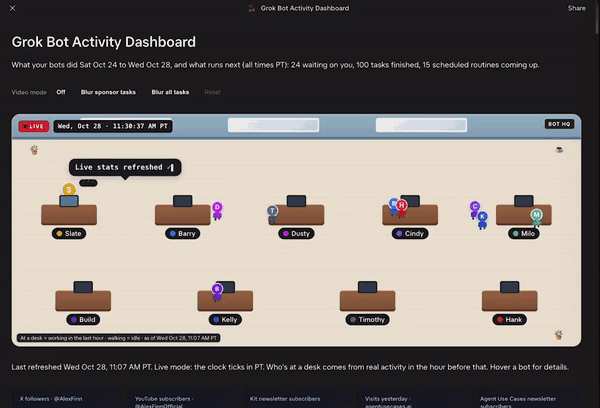600x408 pixels.
Task: Click the Slate desk label
Action: 69,233
